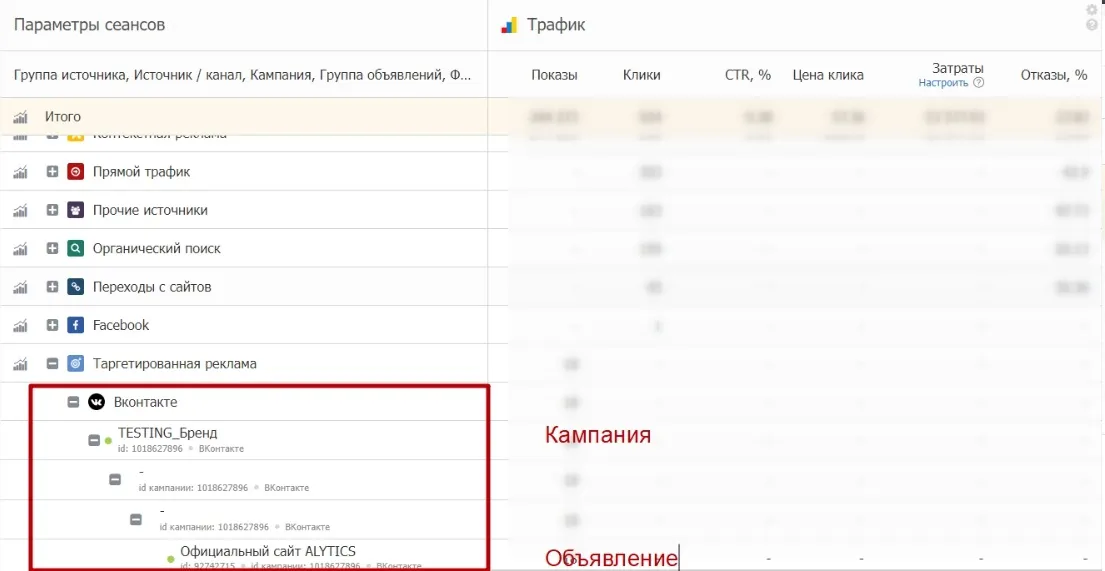Collapse the Вконтакте source node

click(x=73, y=402)
